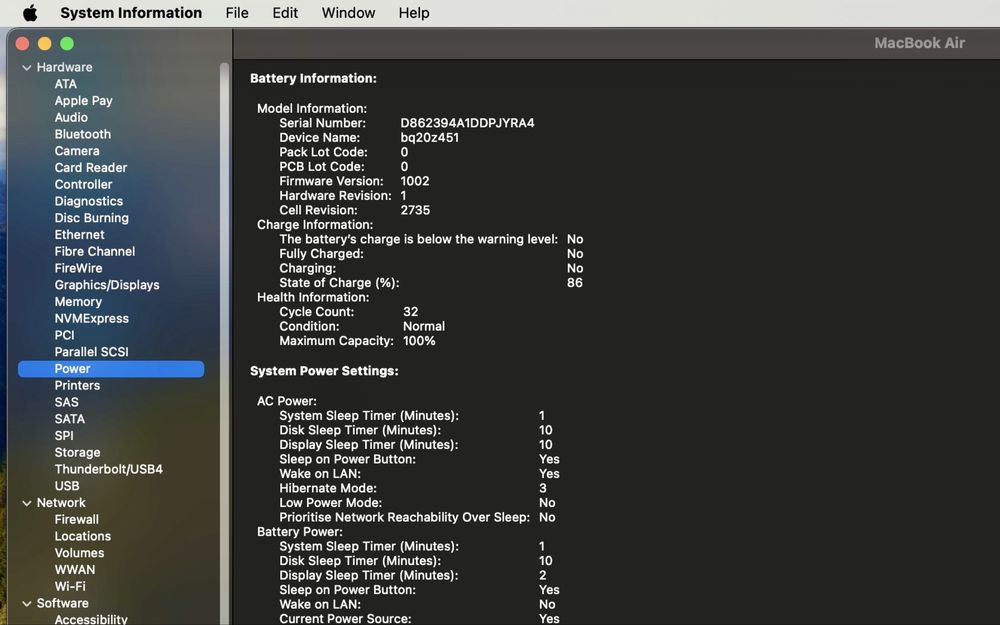Select SPI in the sidebar
The width and height of the screenshot is (1000, 625).
click(64, 436)
